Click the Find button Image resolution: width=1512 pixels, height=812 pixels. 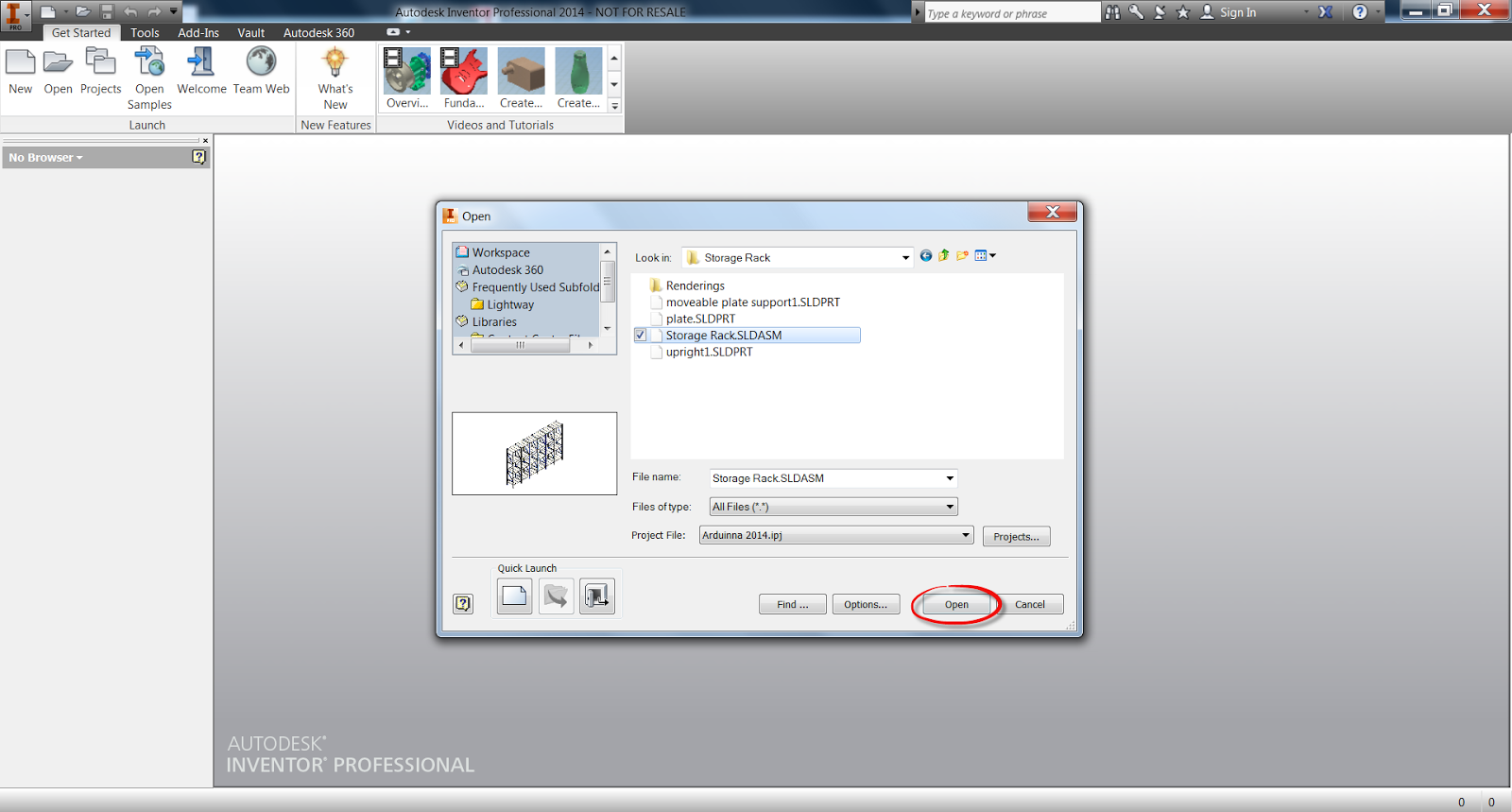[793, 604]
